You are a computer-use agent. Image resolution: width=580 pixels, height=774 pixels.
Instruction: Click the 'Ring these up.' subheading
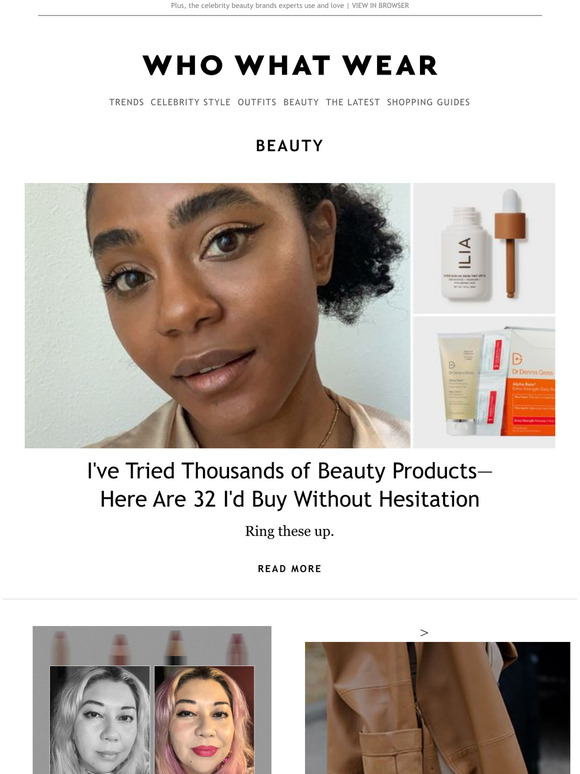click(290, 531)
